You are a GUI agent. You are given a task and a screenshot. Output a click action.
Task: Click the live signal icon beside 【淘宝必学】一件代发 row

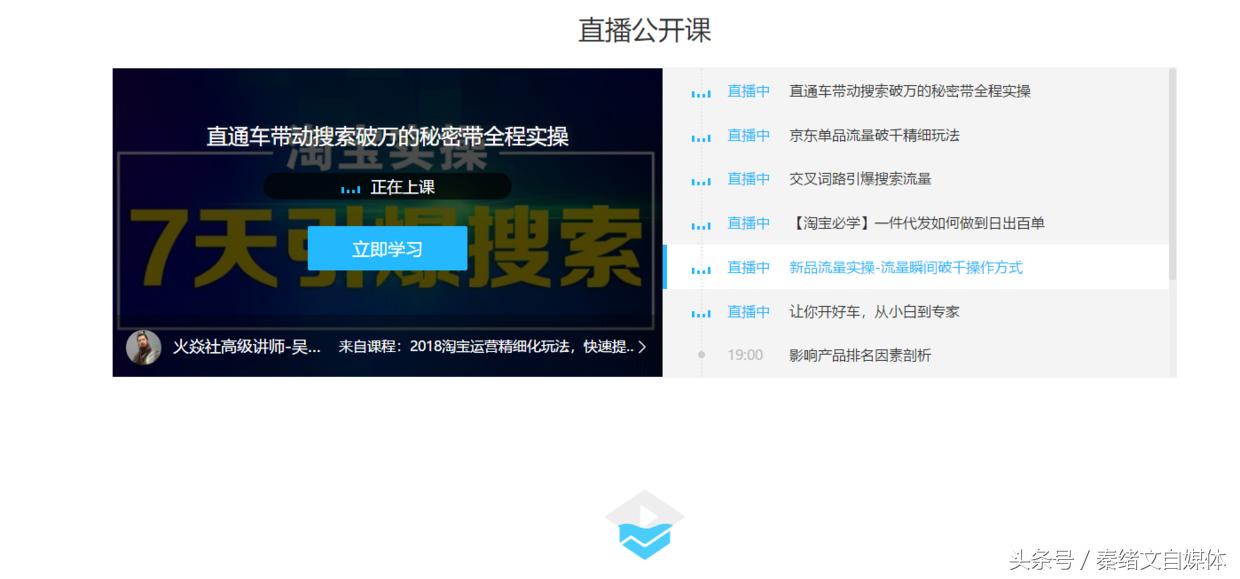click(701, 223)
